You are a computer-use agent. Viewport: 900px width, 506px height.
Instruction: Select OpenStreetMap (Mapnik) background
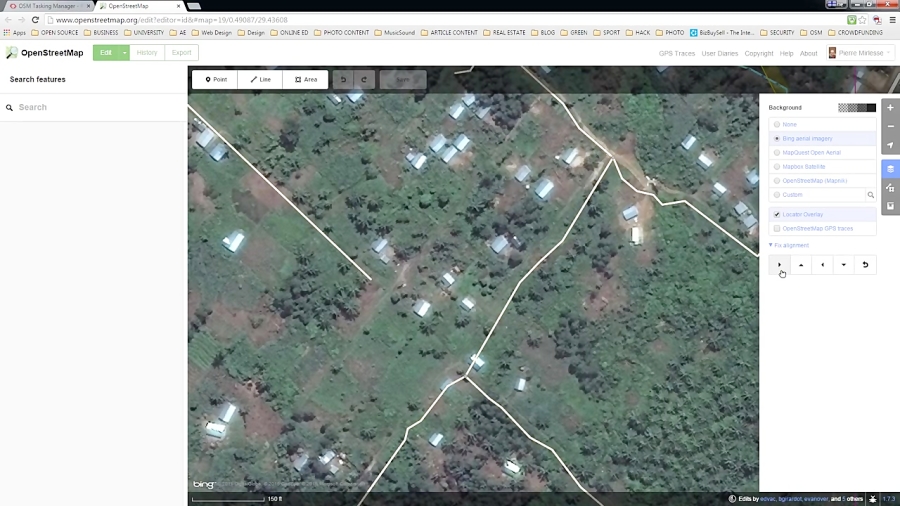823,181
